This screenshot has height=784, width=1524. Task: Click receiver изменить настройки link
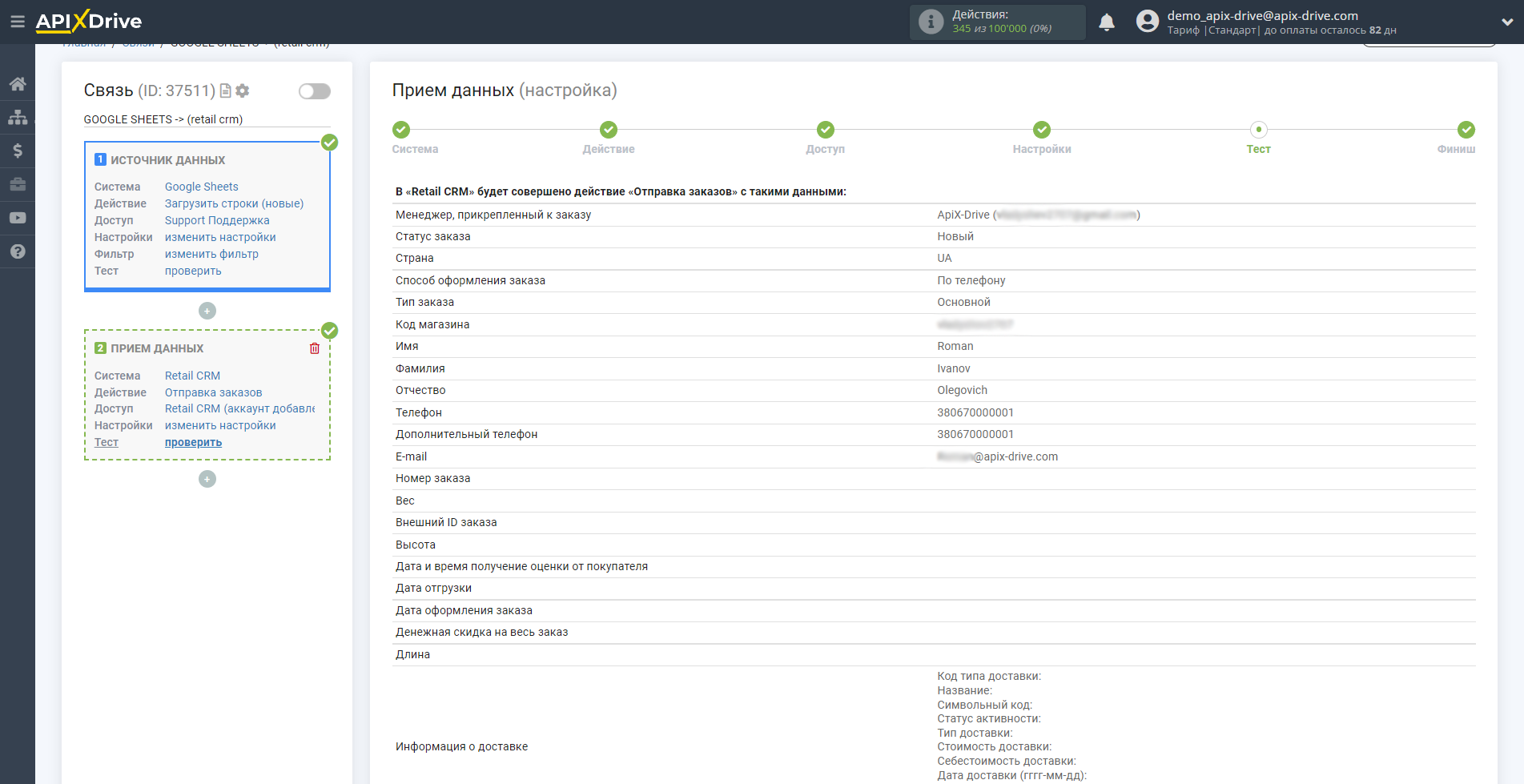220,425
